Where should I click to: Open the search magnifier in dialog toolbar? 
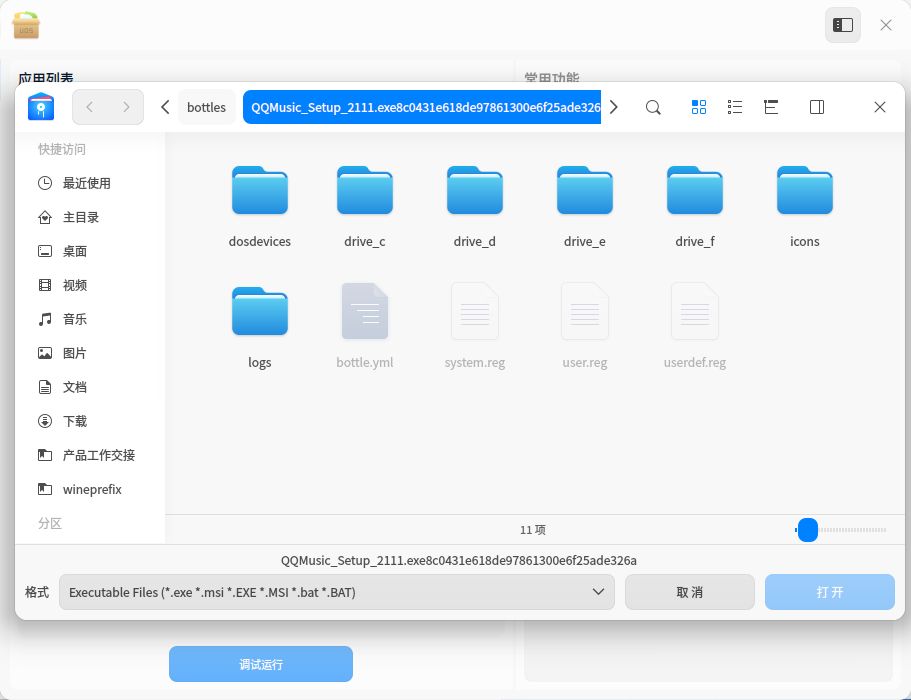[x=653, y=107]
